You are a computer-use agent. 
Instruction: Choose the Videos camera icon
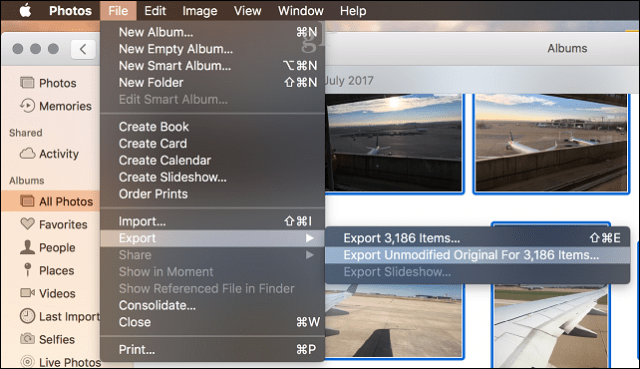click(27, 293)
